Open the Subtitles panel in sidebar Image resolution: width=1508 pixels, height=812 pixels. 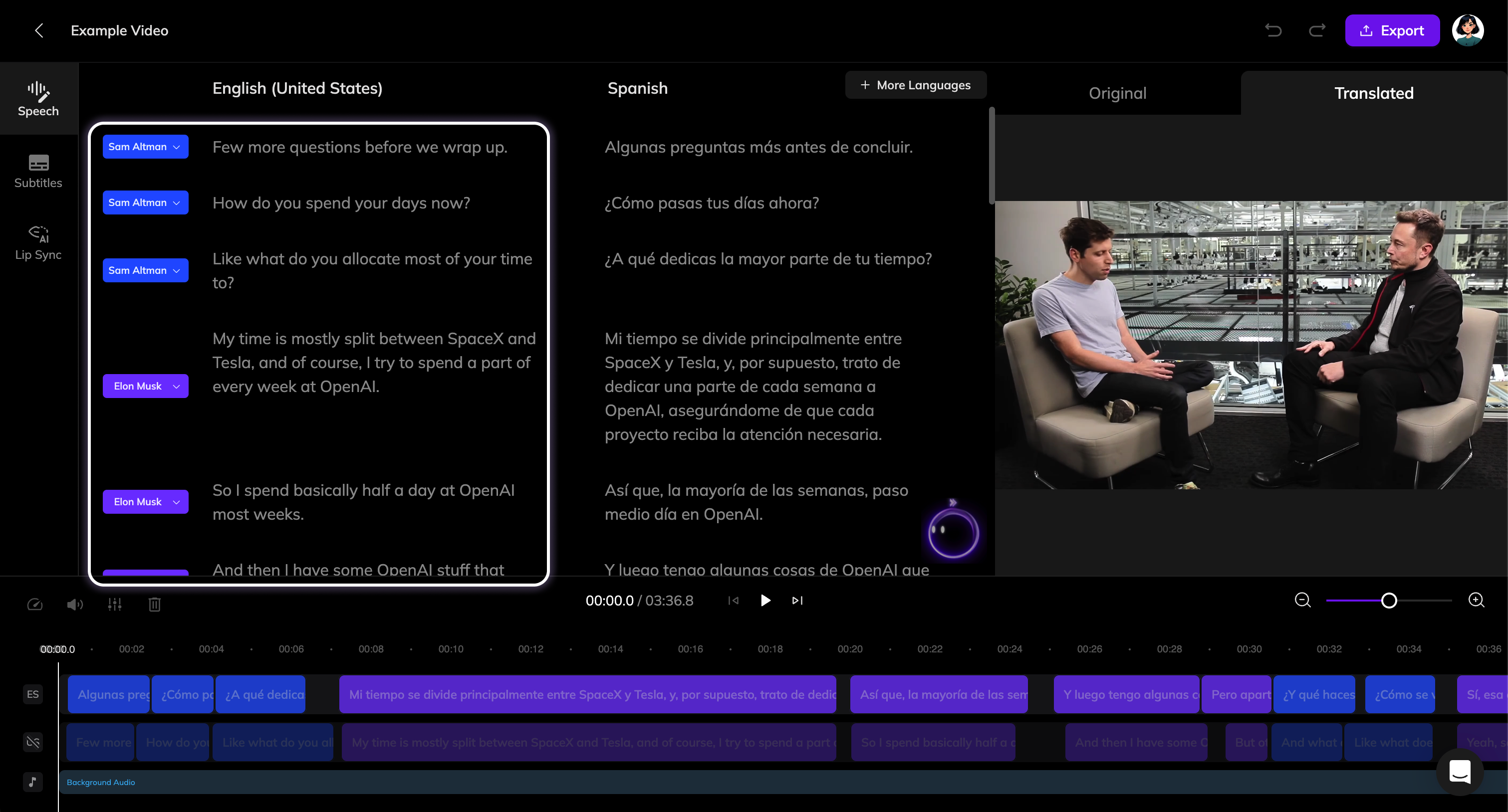pyautogui.click(x=38, y=171)
